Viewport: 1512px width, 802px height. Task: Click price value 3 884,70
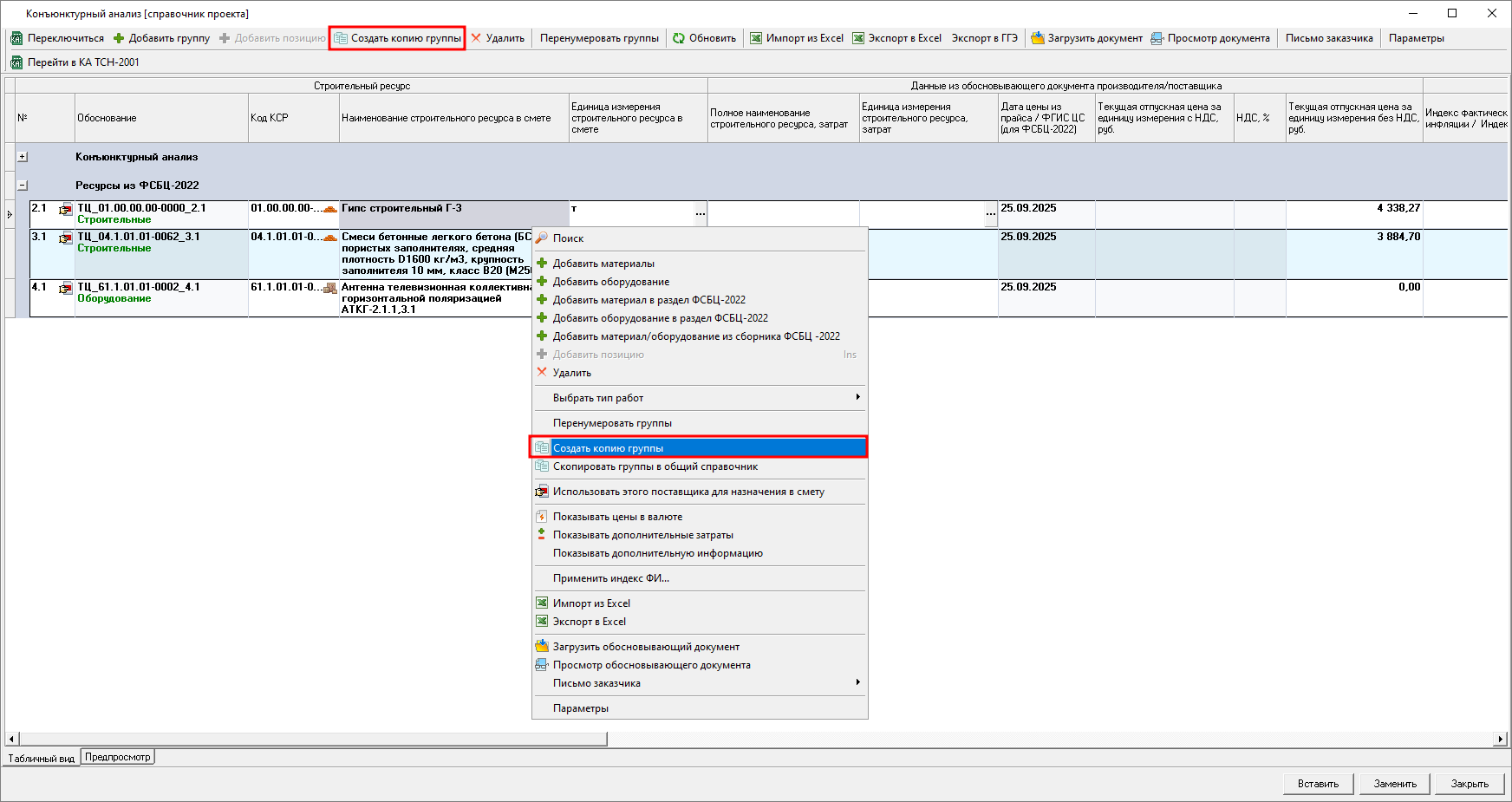pyautogui.click(x=1398, y=237)
